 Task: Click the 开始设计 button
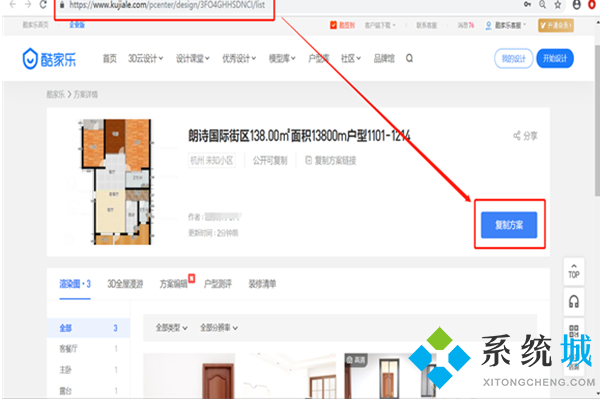coord(554,58)
